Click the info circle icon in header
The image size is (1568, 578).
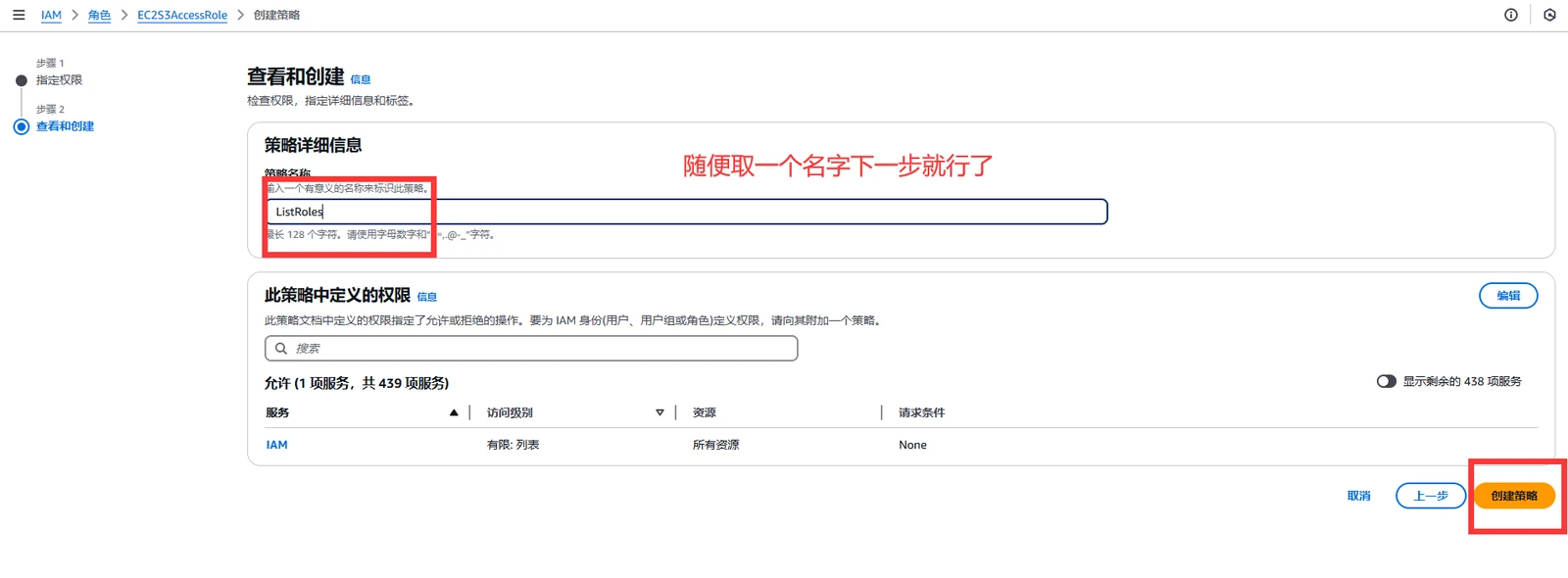click(x=1511, y=15)
